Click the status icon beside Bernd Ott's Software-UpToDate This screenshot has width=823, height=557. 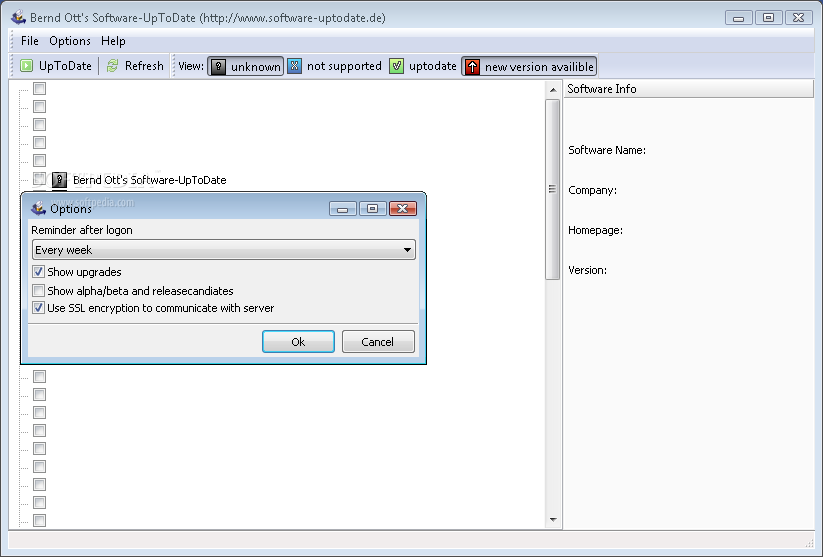tap(59, 180)
